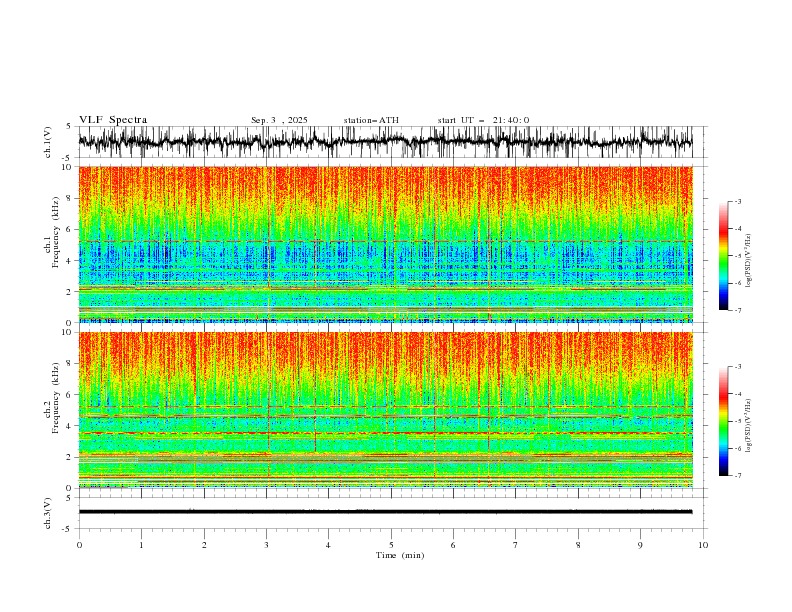Click ch.2 frequency tick label '6'
Image resolution: width=792 pixels, height=612 pixels.
tap(69, 394)
